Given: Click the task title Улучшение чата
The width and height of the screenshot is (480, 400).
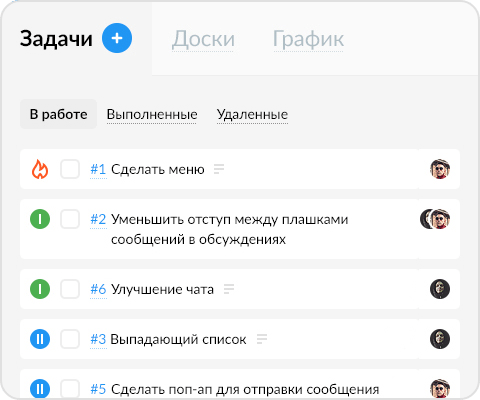Looking at the screenshot, I should pyautogui.click(x=162, y=289).
